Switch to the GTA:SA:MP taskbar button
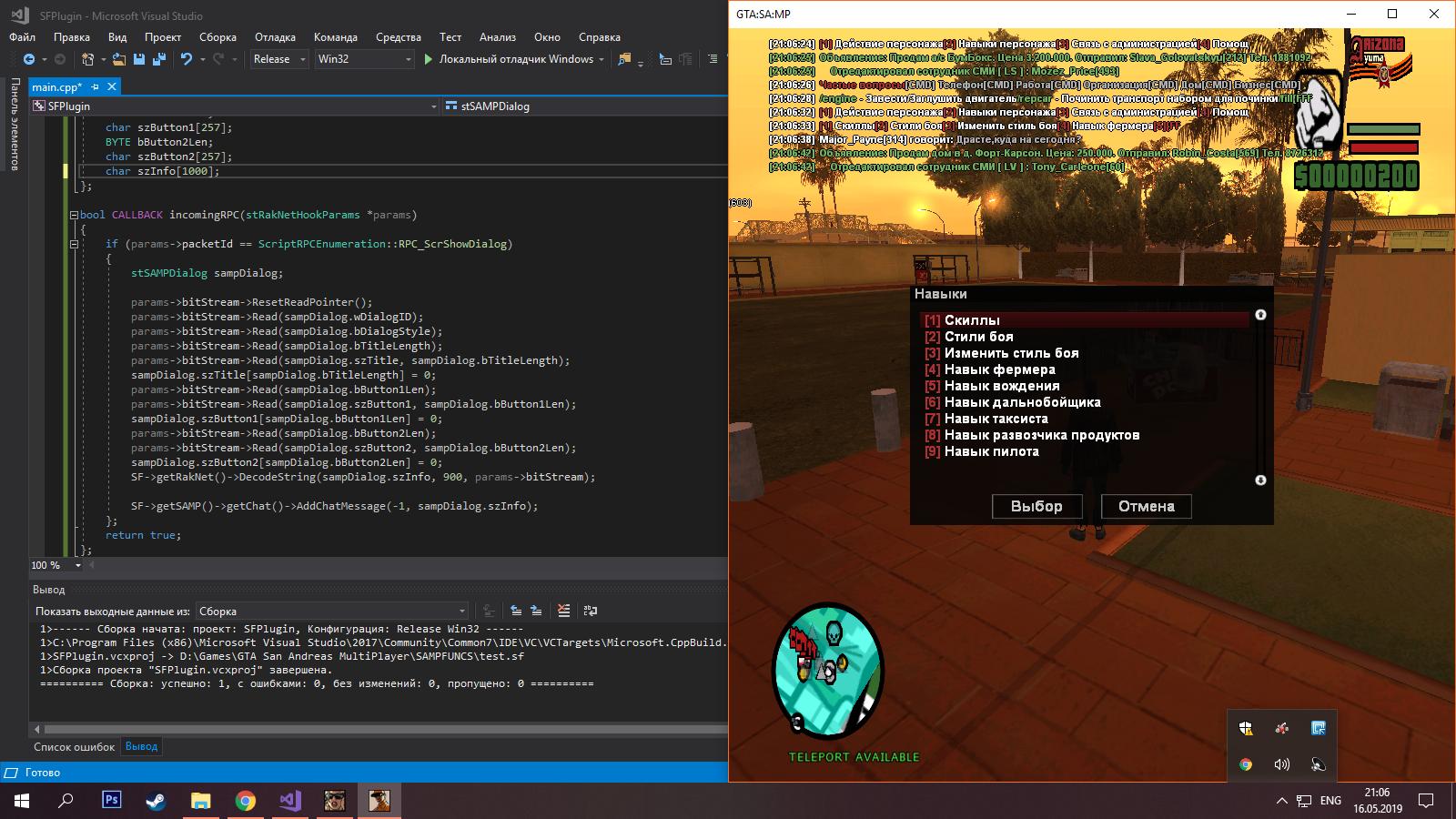Viewport: 1456px width, 819px height. (x=379, y=801)
